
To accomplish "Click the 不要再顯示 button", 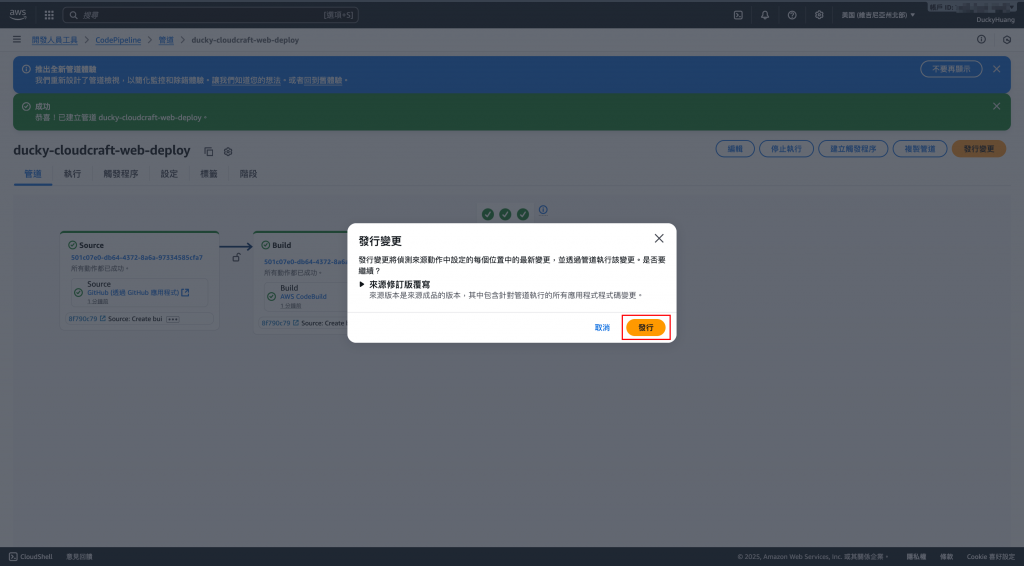I will pyautogui.click(x=951, y=69).
